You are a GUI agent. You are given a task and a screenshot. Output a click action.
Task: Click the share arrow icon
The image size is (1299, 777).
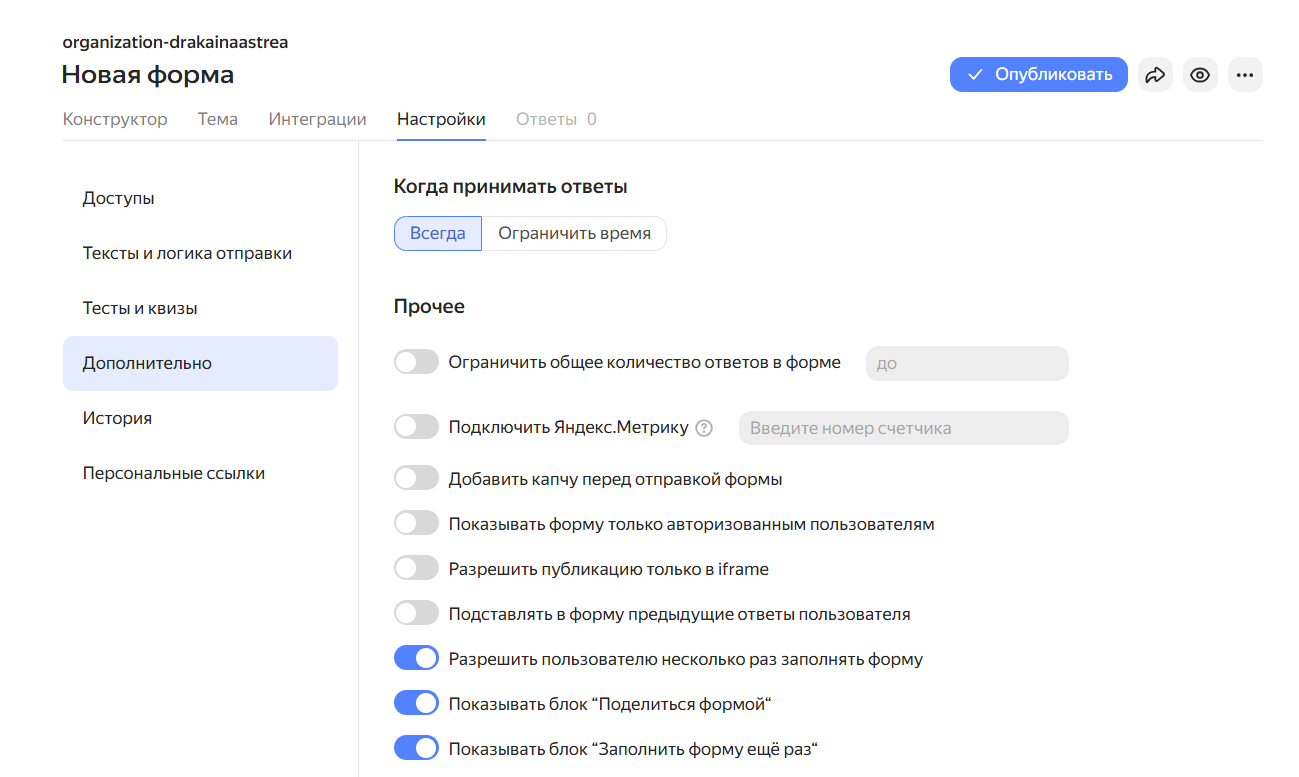(1155, 75)
